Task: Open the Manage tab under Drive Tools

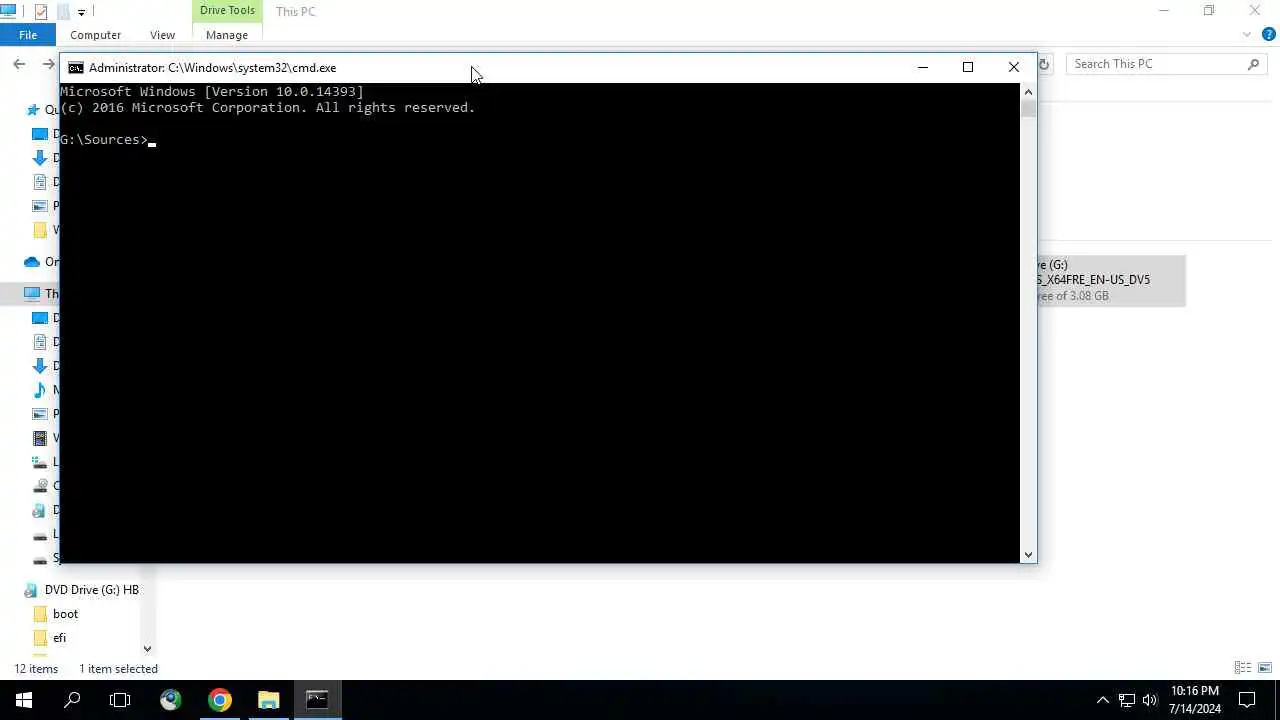Action: click(x=227, y=35)
